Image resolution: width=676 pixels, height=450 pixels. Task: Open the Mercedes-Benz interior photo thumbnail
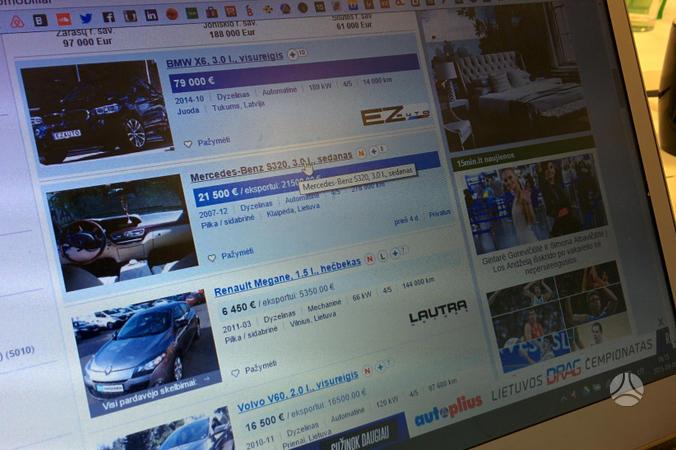(122, 231)
